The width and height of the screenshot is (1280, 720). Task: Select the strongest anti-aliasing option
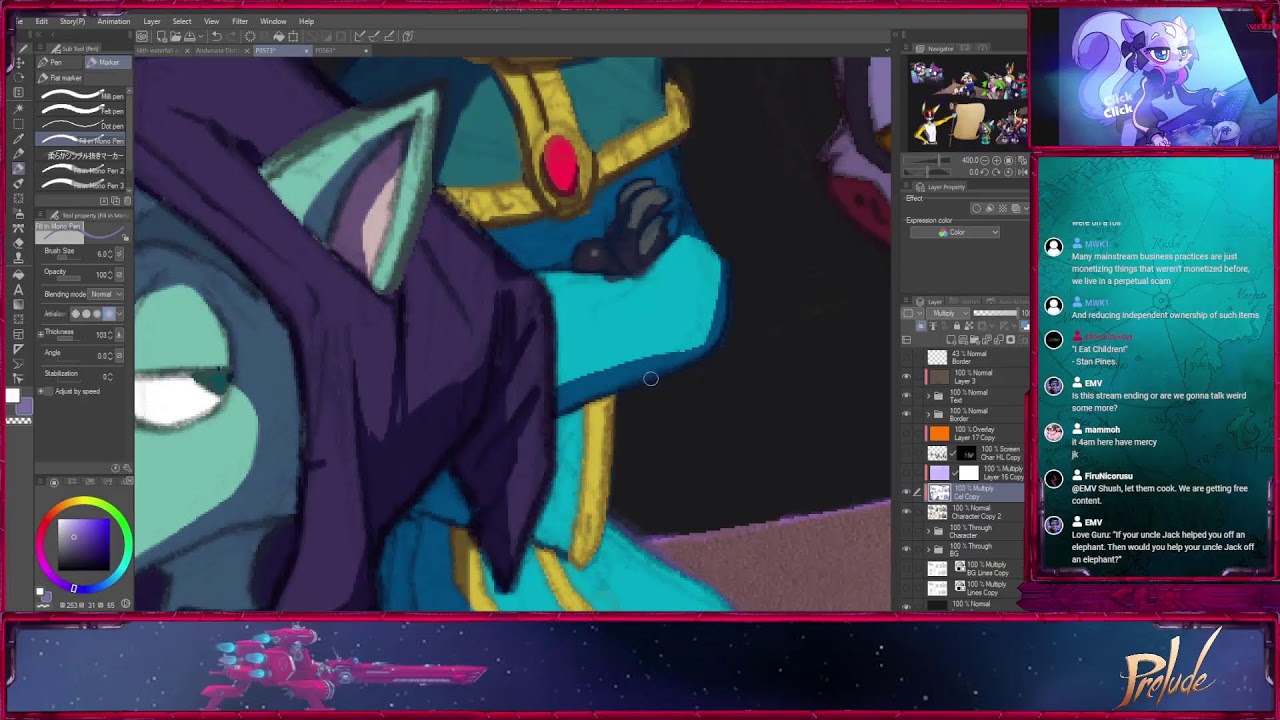click(x=109, y=314)
